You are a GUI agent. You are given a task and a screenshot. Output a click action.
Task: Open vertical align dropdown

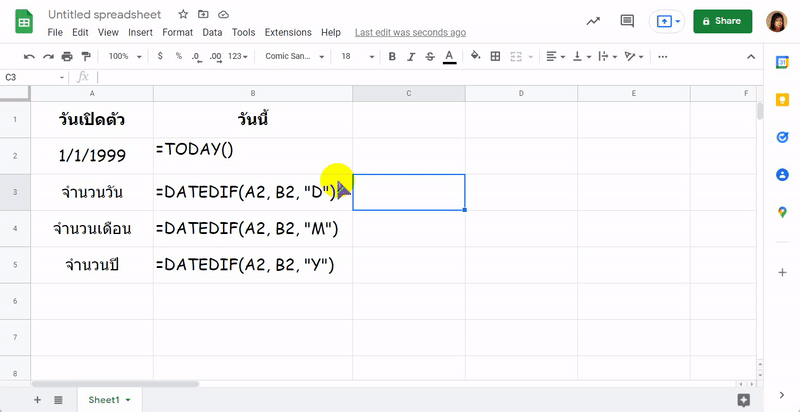coord(582,57)
